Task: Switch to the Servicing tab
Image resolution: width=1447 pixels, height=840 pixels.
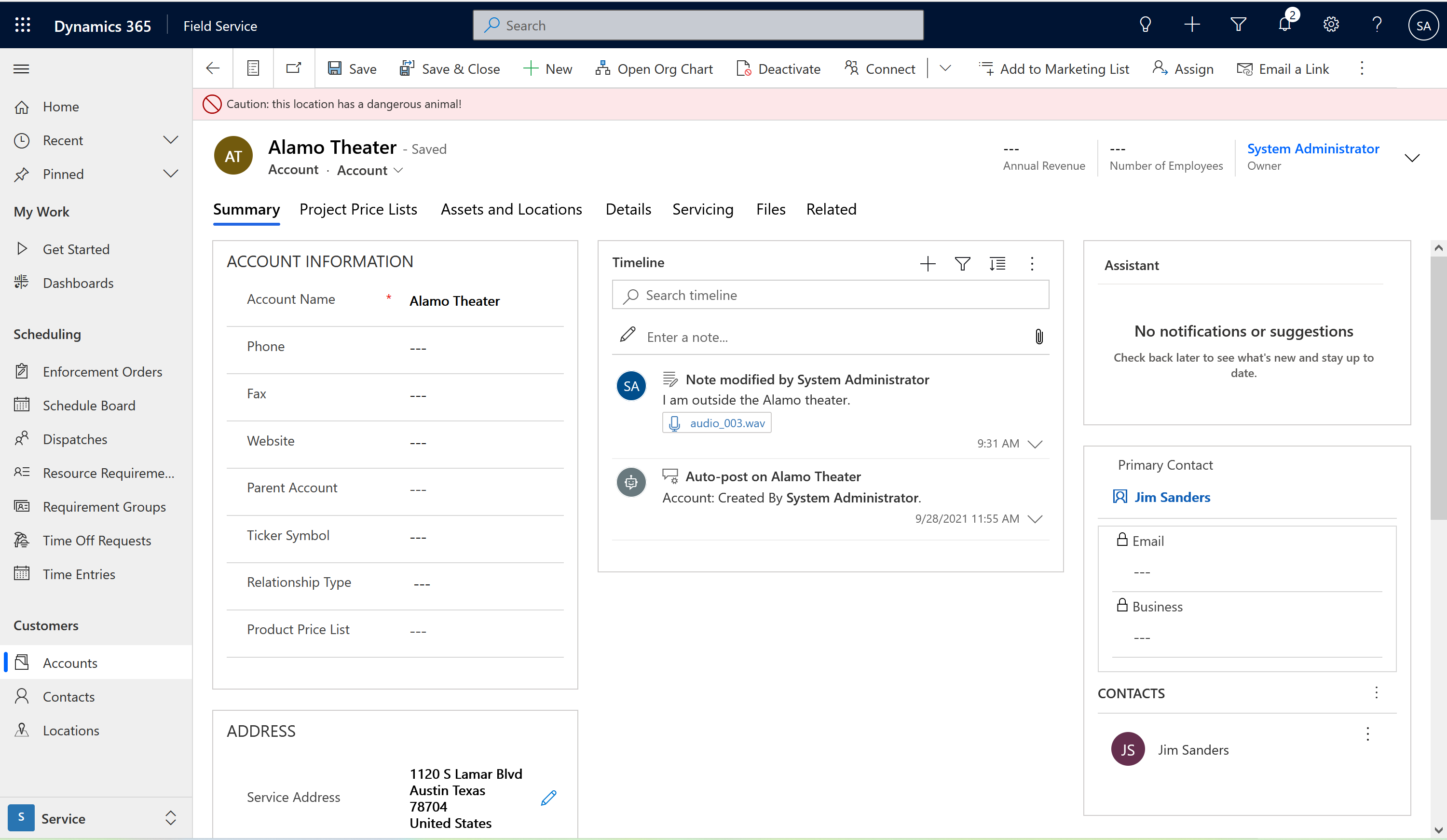Action: [x=703, y=209]
